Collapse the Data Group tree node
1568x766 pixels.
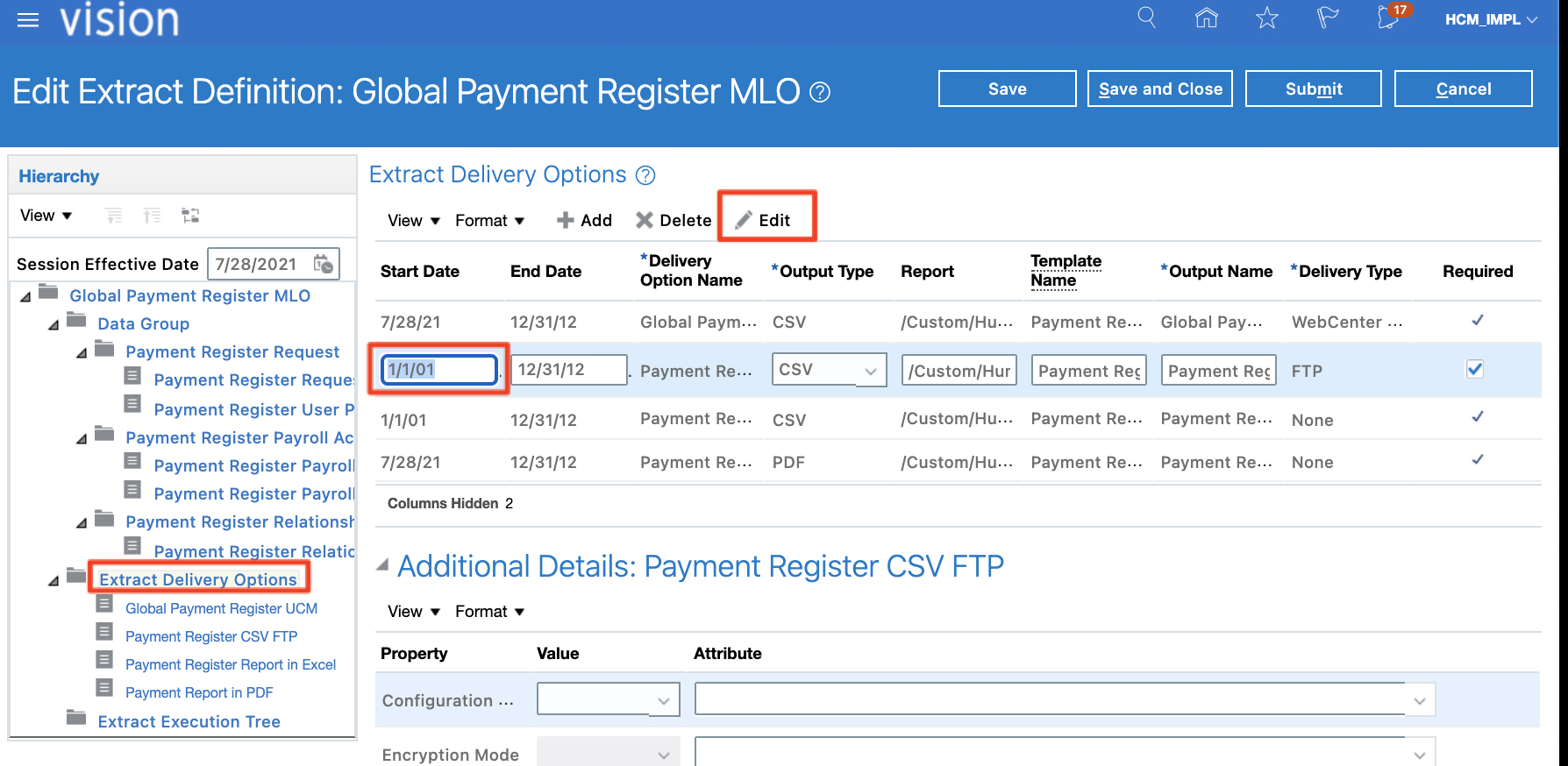tap(53, 325)
